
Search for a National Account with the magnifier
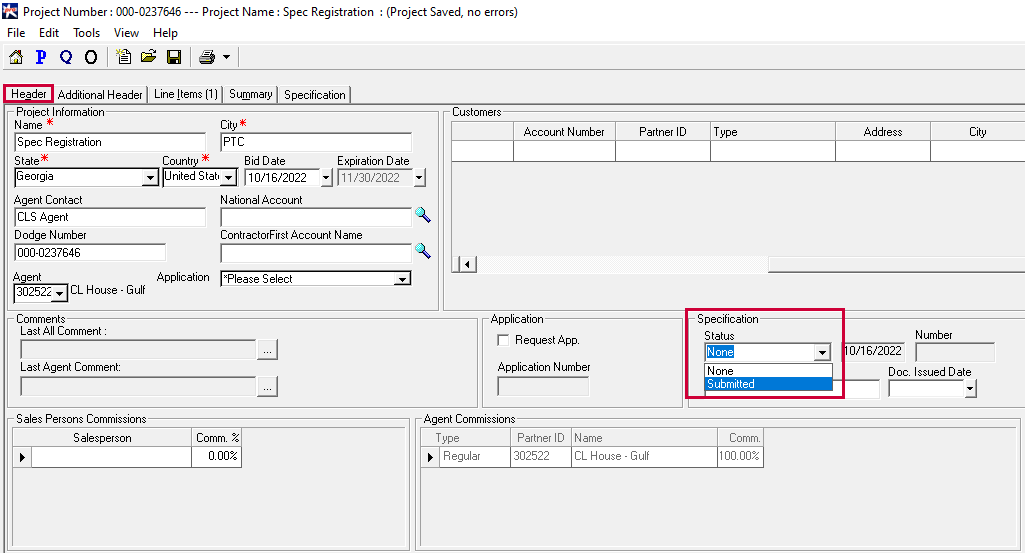click(x=423, y=215)
